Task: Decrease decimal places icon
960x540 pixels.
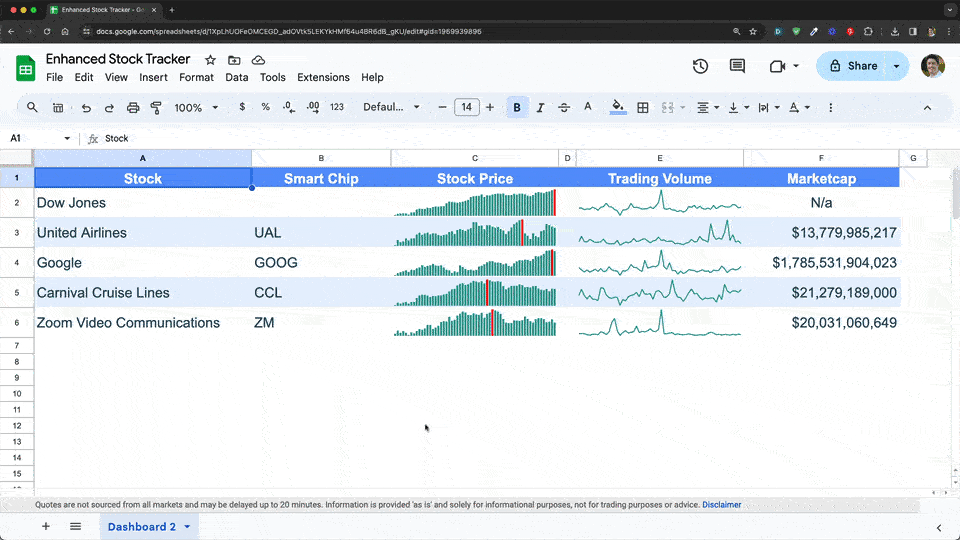Action: 289,107
